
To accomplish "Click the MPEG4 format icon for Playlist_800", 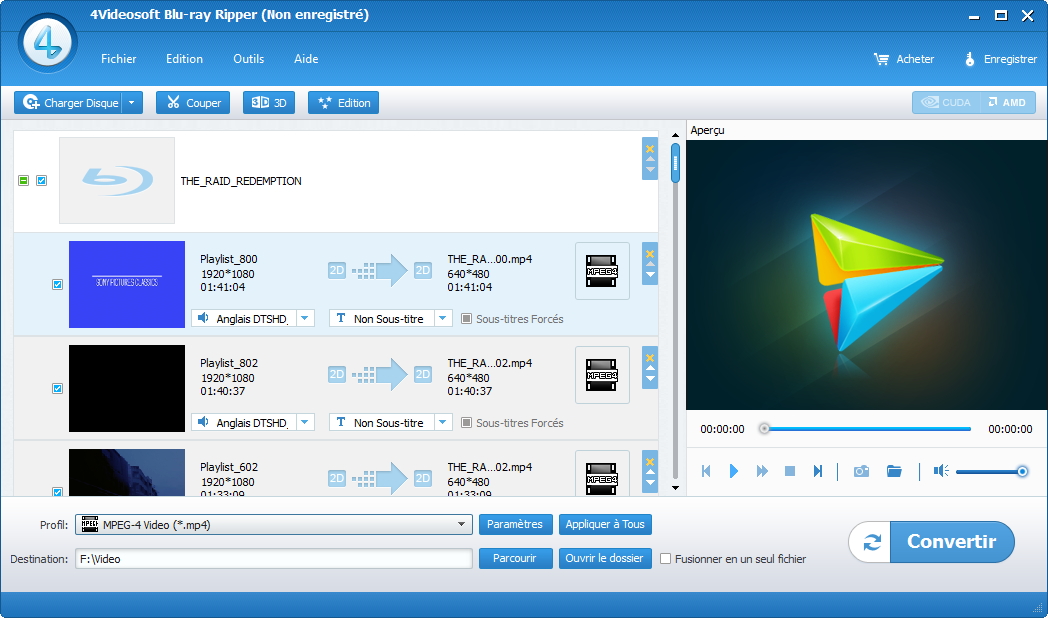I will click(602, 271).
